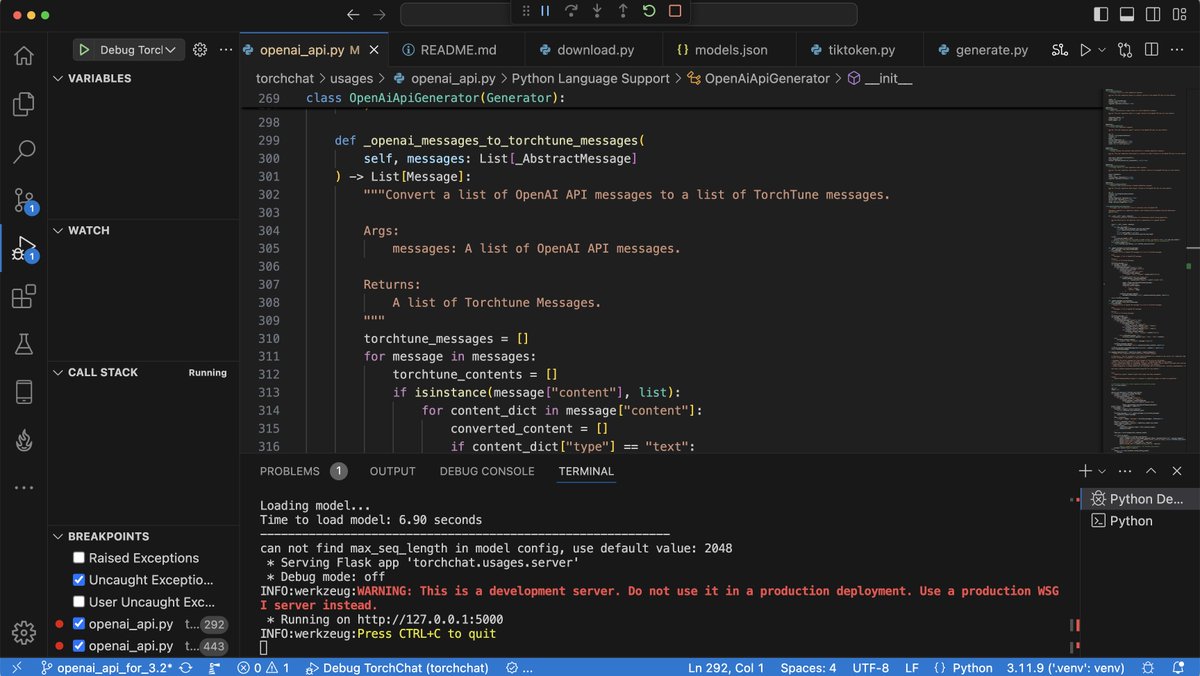Enable User Uncaught Exceptions breakpoint
Image resolution: width=1200 pixels, height=676 pixels.
(x=79, y=602)
